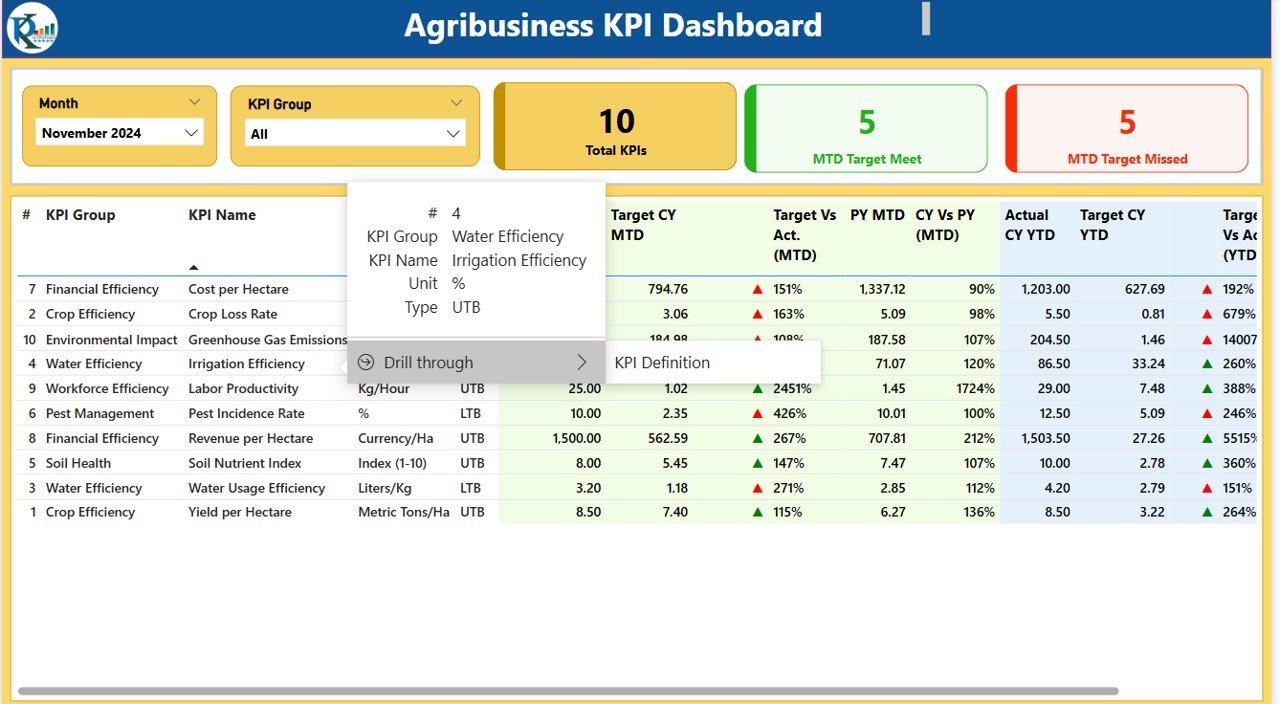1280x704 pixels.
Task: Sort by the PY MTD column header
Action: point(877,215)
